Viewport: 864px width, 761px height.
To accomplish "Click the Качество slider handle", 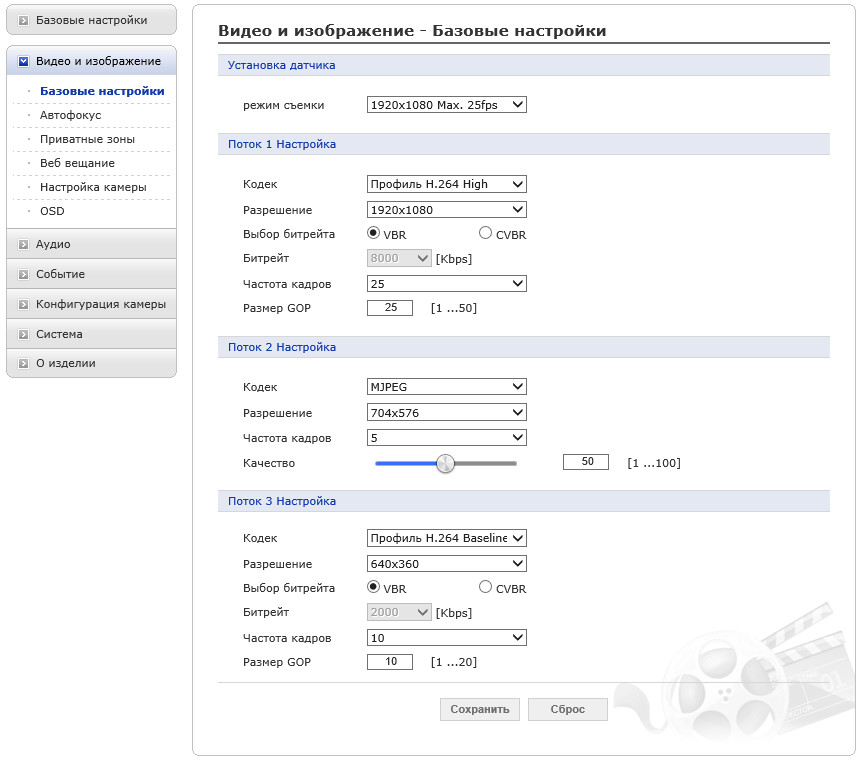I will pyautogui.click(x=446, y=463).
